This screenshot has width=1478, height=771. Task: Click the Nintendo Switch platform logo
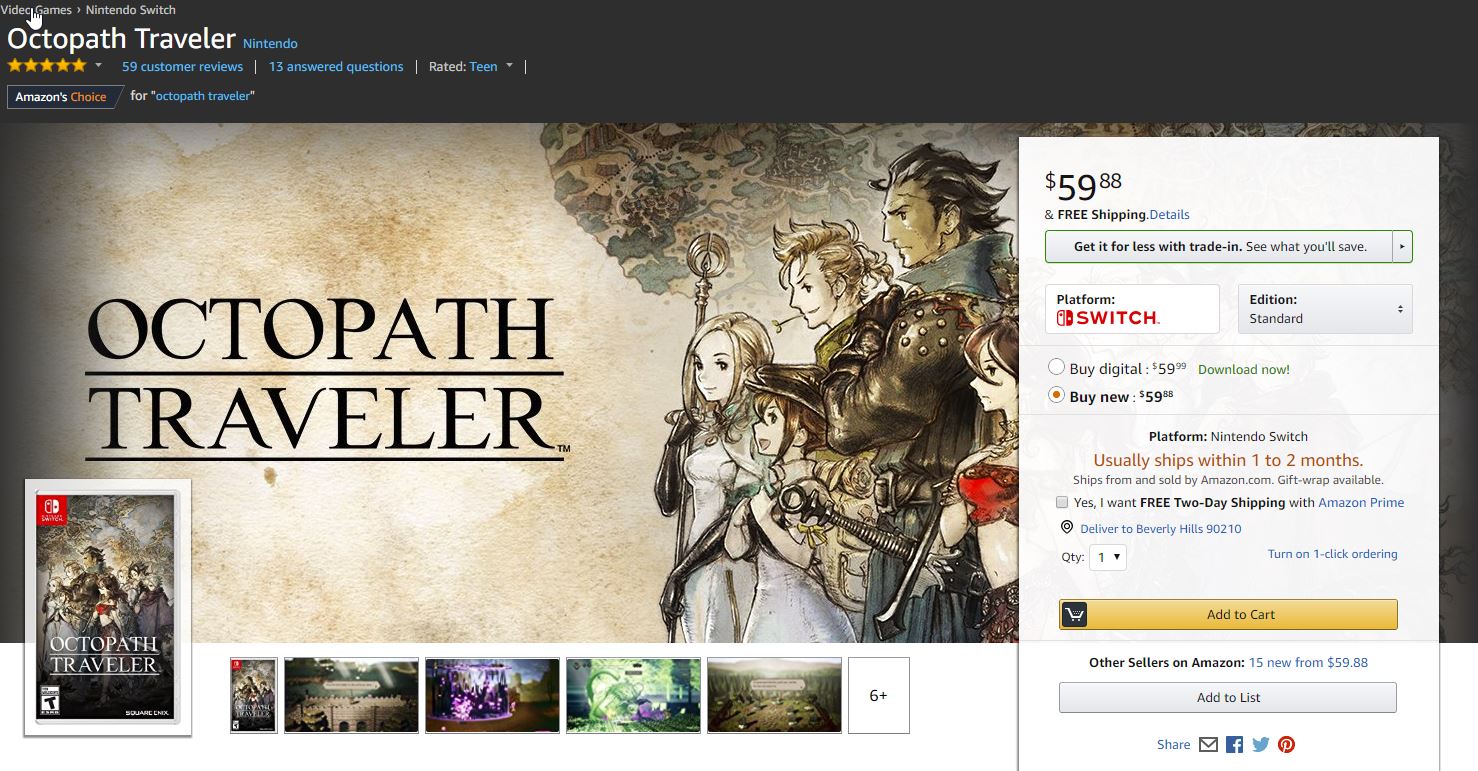click(1108, 318)
